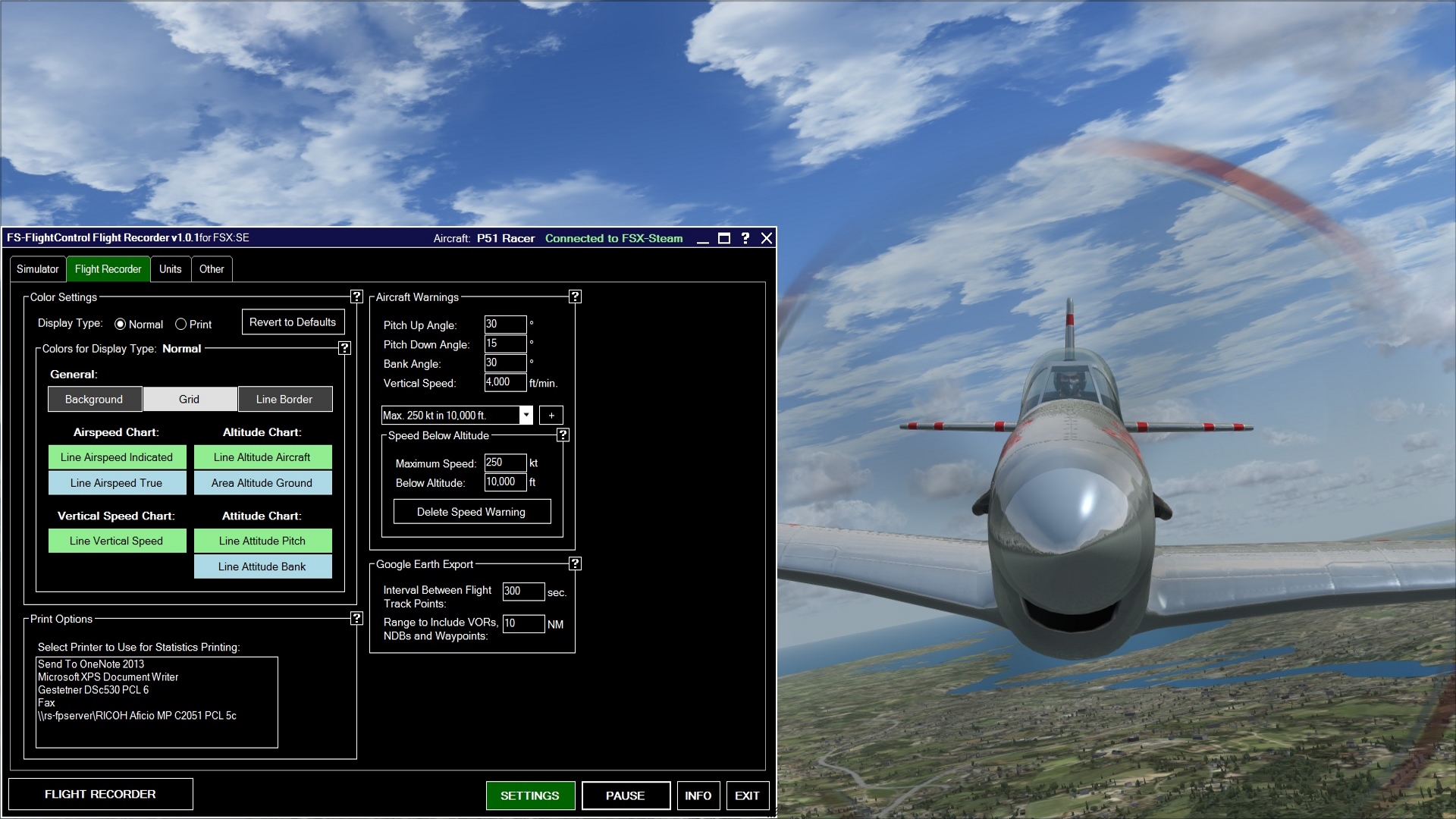Click the question mark icon in Color Settings
The height and width of the screenshot is (819, 1456).
356,297
